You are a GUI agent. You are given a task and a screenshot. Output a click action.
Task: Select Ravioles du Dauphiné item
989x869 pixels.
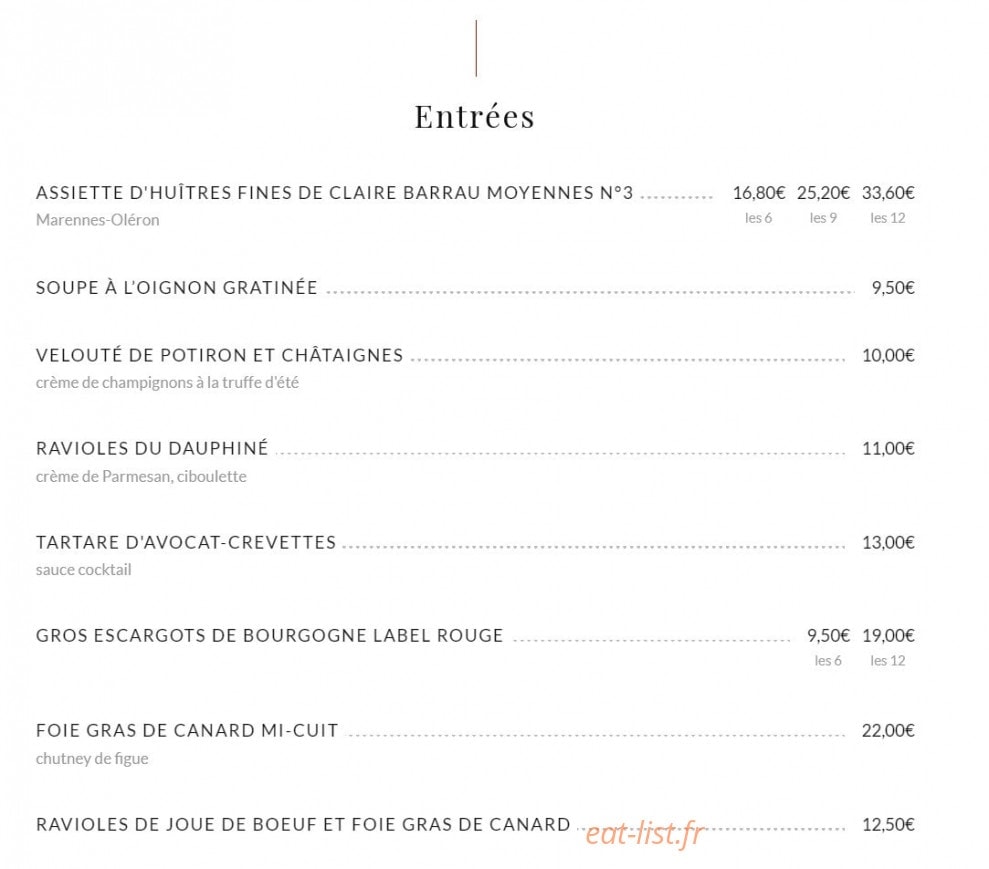(152, 448)
